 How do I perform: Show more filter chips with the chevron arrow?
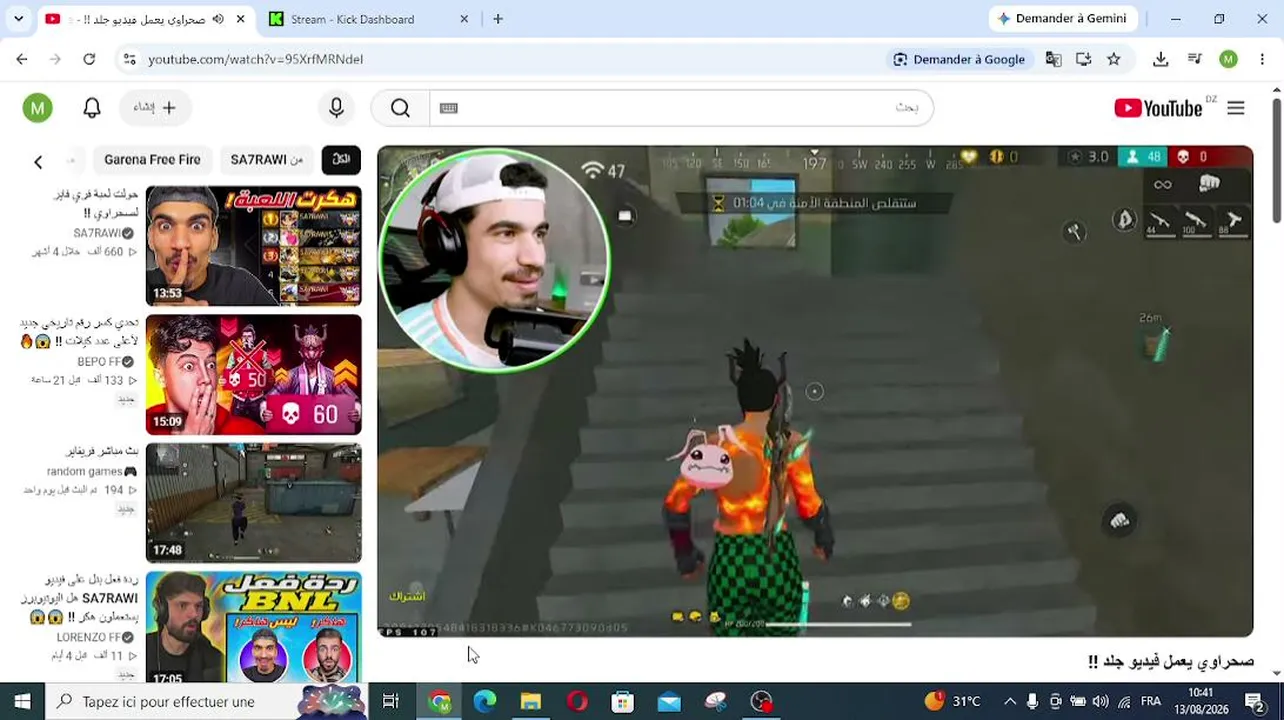coord(38,161)
